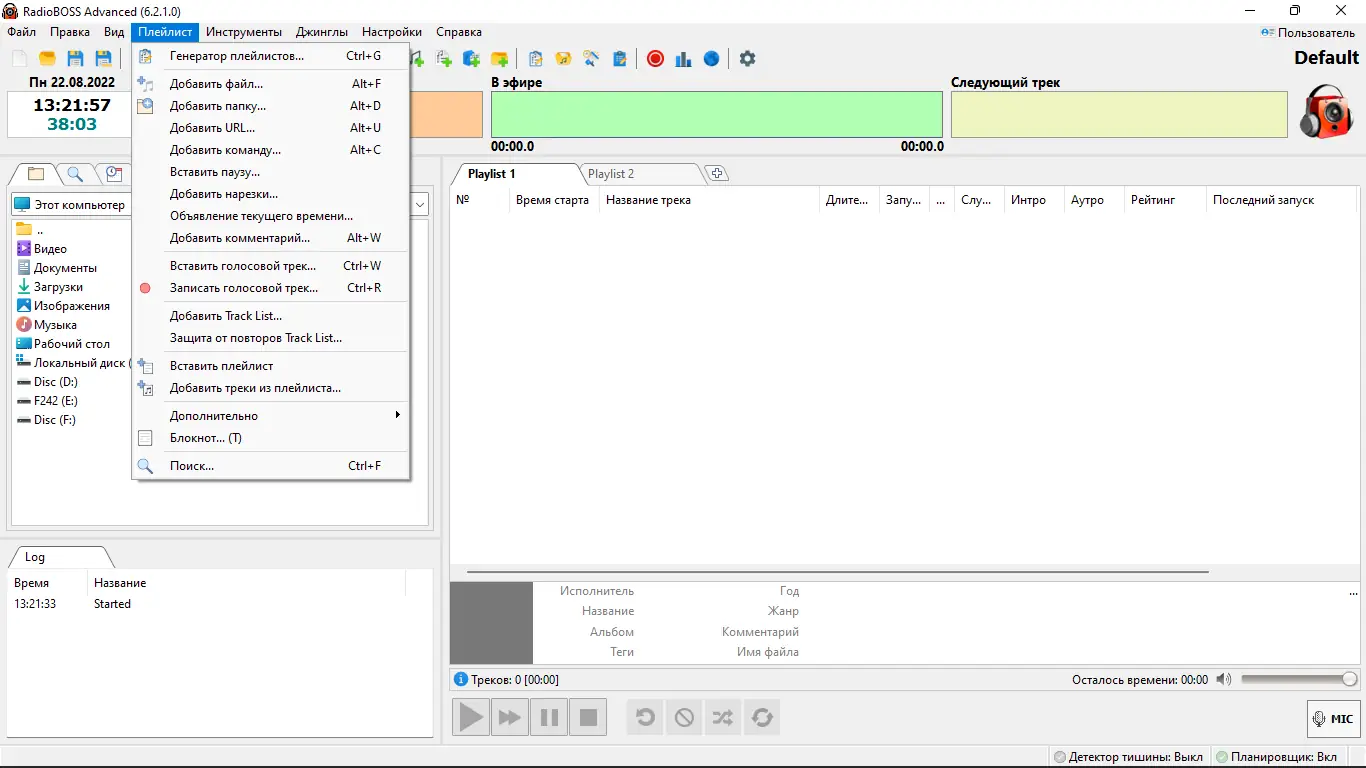Click the playlist generator clipboard toolbar icon
The image size is (1366, 768).
[536, 59]
